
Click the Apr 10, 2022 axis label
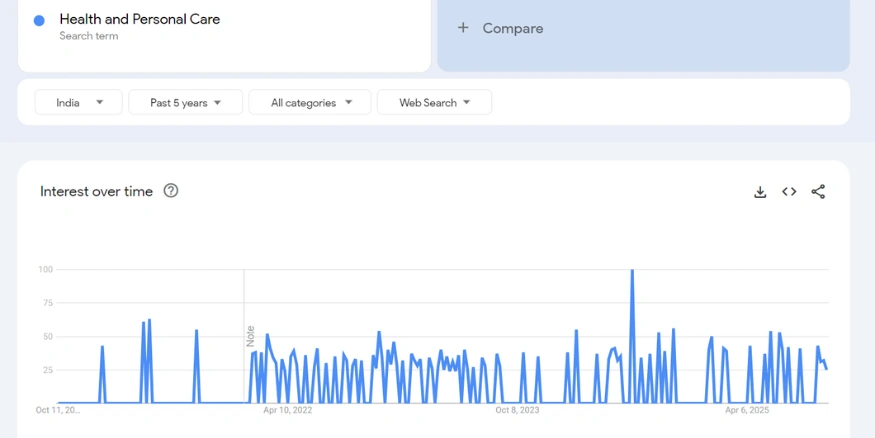(287, 410)
